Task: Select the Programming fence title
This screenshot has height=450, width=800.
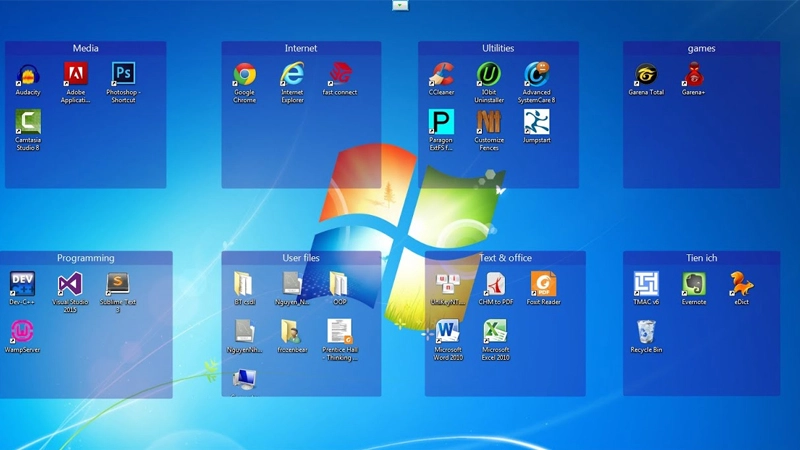Action: coord(86,258)
